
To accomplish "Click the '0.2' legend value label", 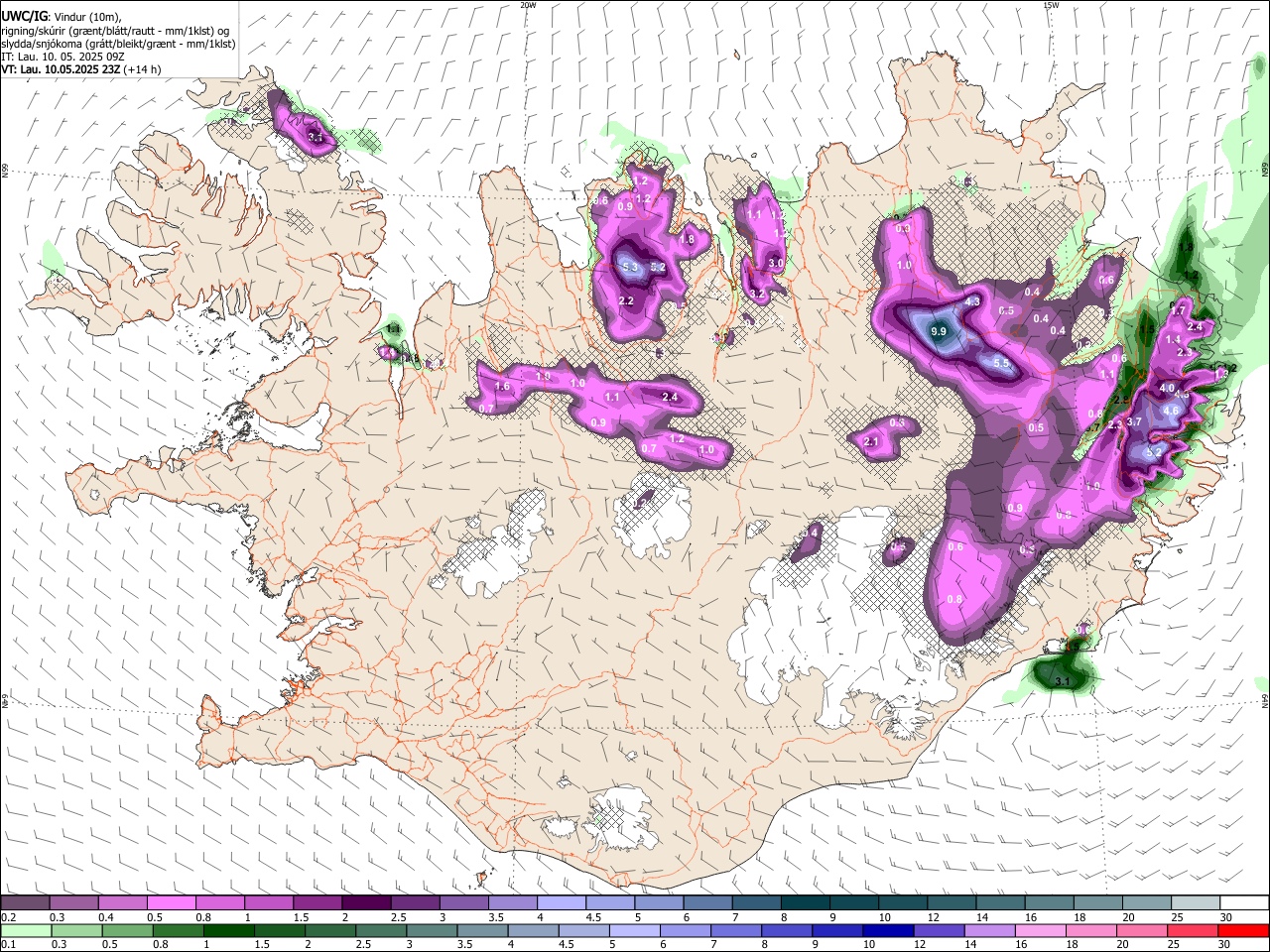I will coord(8,917).
